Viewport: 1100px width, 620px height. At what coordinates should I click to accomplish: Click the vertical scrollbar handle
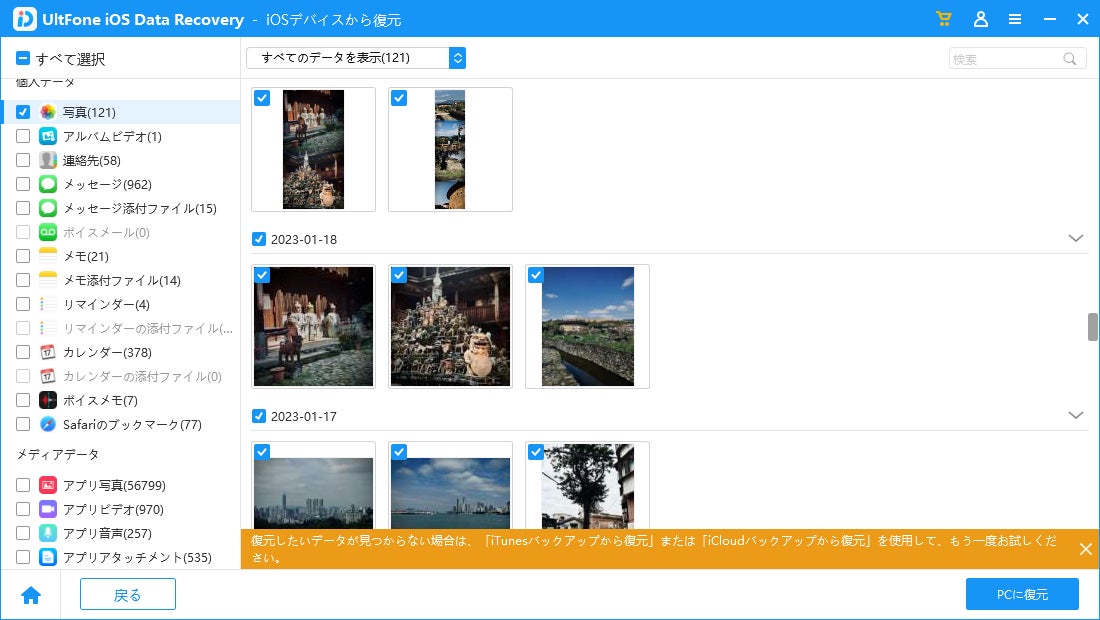point(1092,327)
